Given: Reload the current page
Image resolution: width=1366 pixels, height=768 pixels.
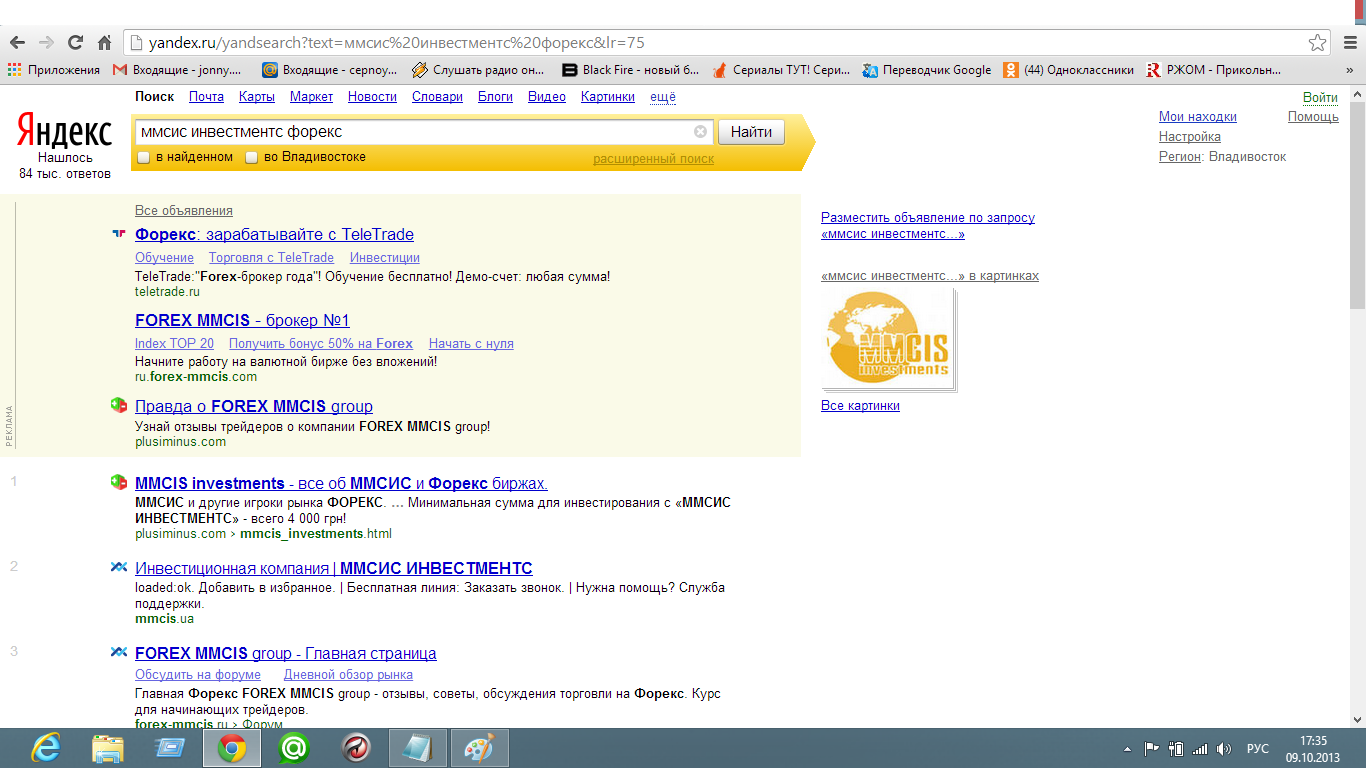Looking at the screenshot, I should (x=75, y=43).
